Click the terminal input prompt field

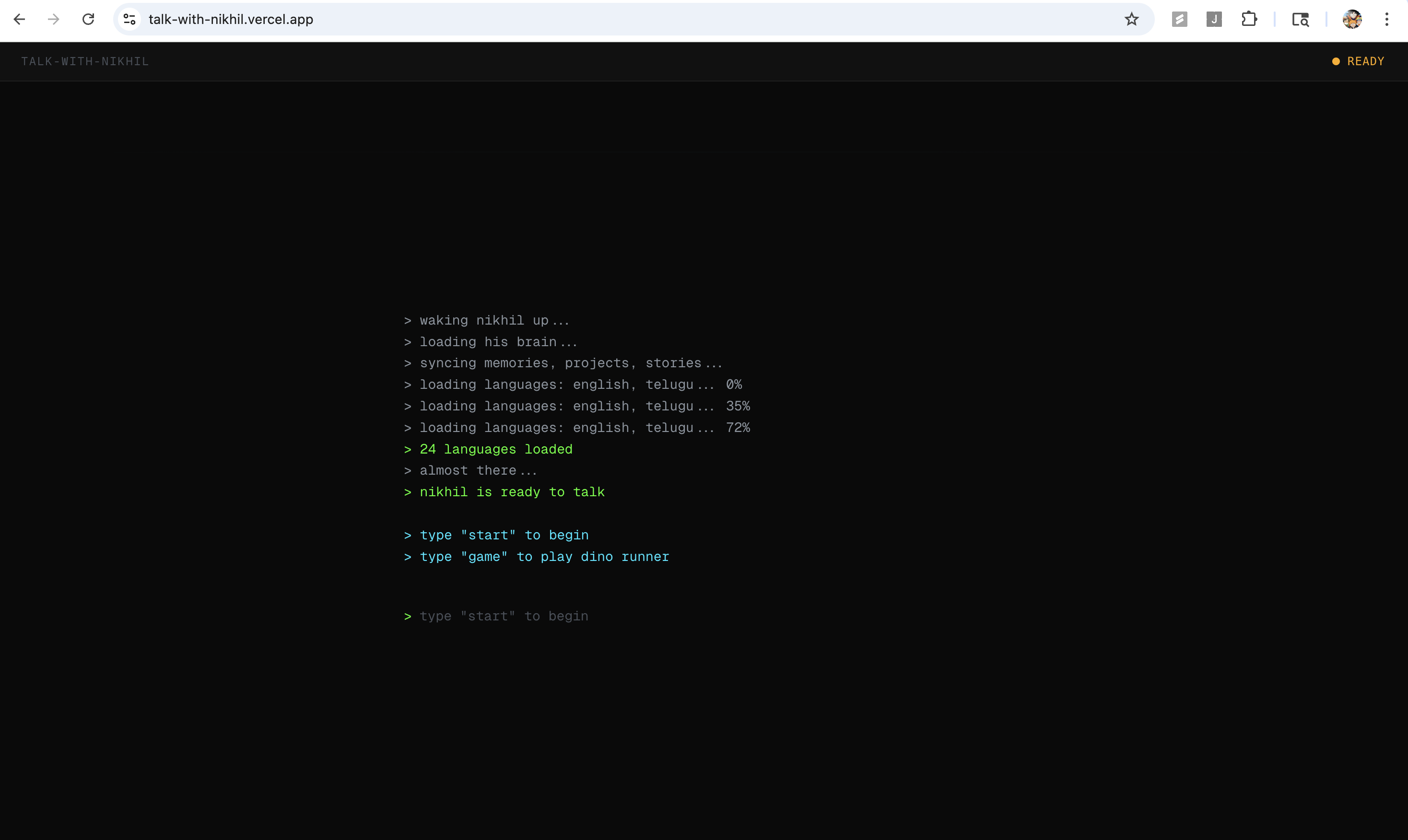tap(504, 616)
